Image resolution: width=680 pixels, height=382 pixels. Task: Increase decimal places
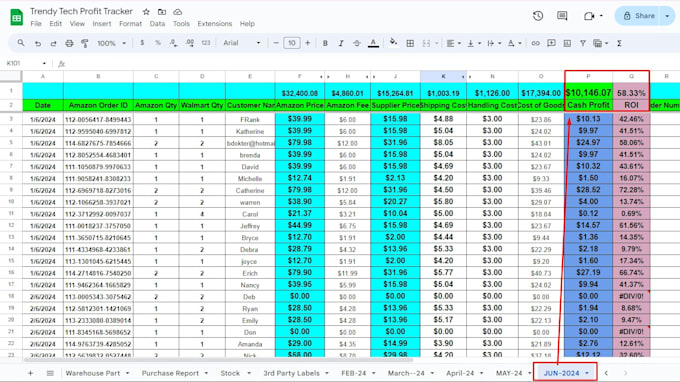click(190, 43)
